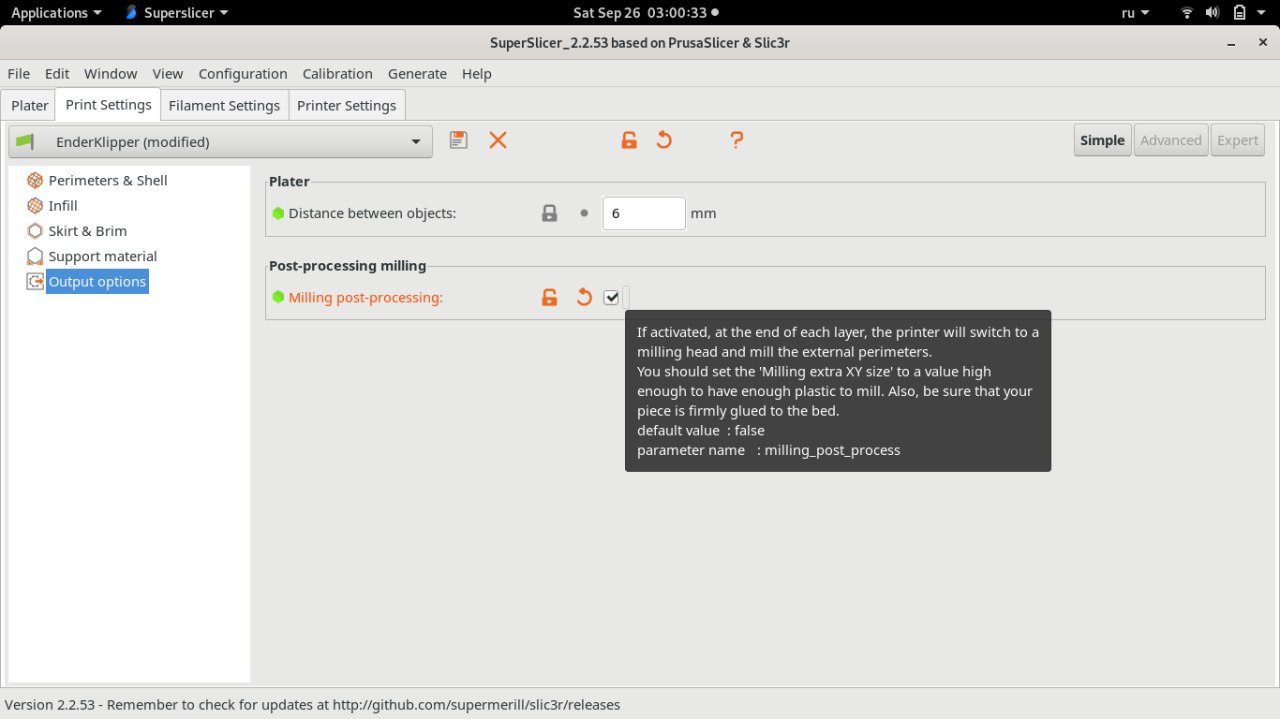Click the orange reset arrow in preset toolbar

(664, 140)
